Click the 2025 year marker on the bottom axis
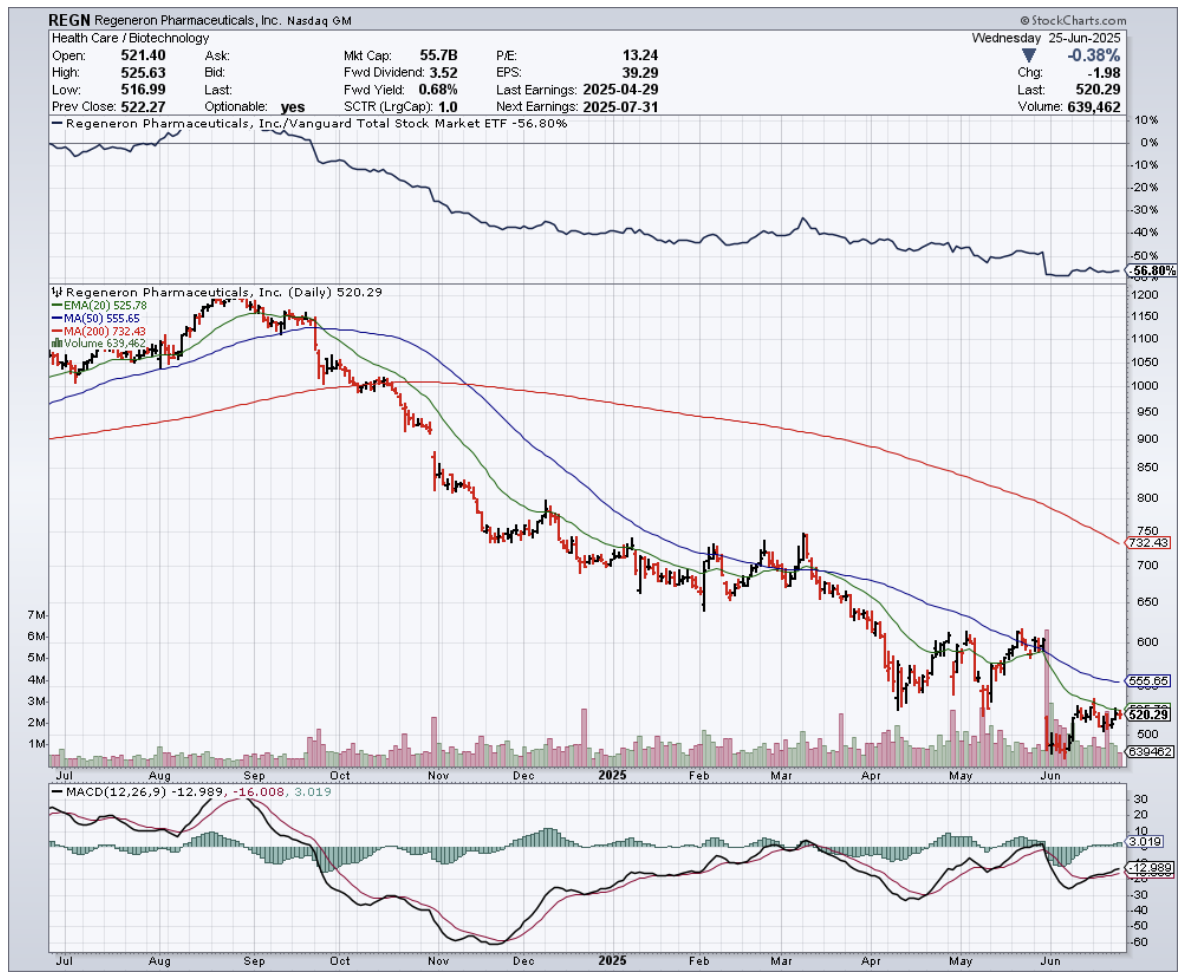 pos(611,967)
